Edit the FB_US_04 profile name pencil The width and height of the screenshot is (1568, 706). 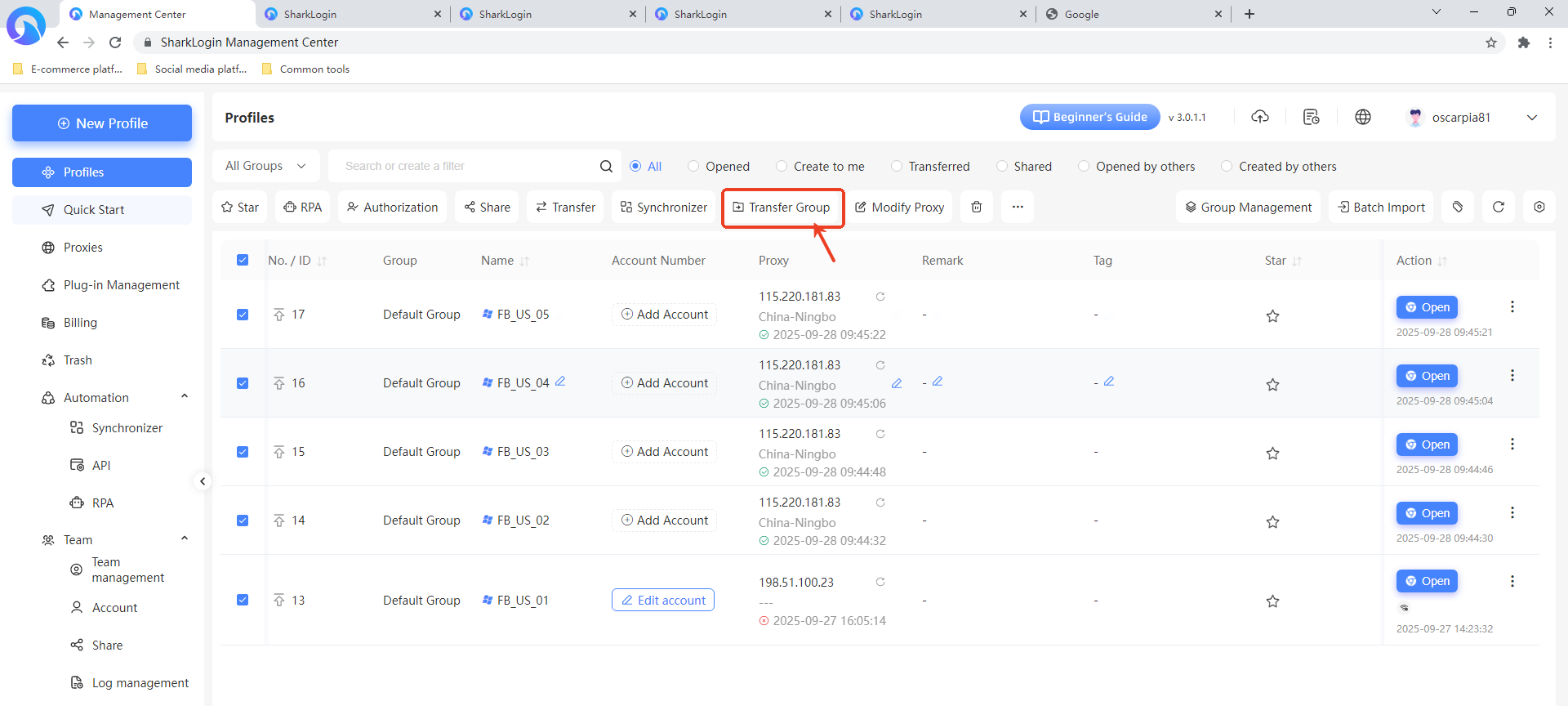560,382
